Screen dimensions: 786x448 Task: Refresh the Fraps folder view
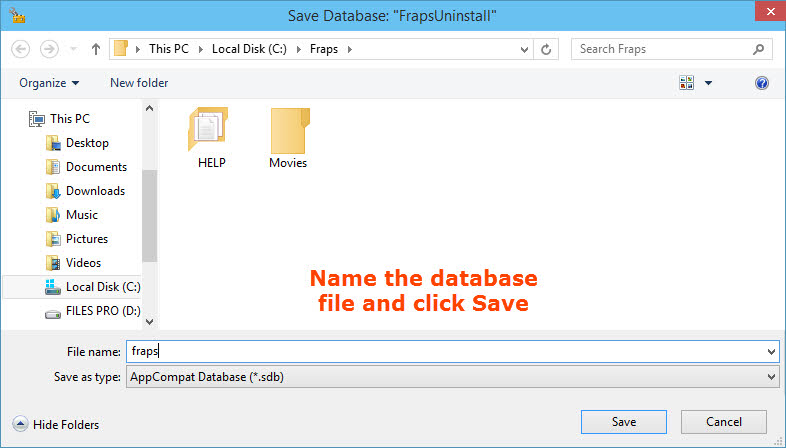click(x=546, y=49)
